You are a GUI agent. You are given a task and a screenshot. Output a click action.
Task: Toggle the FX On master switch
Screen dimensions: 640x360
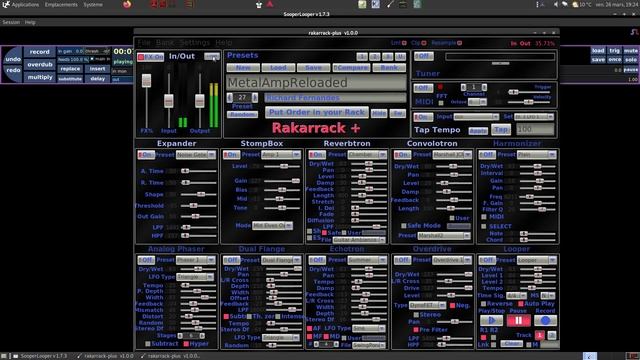(x=151, y=57)
